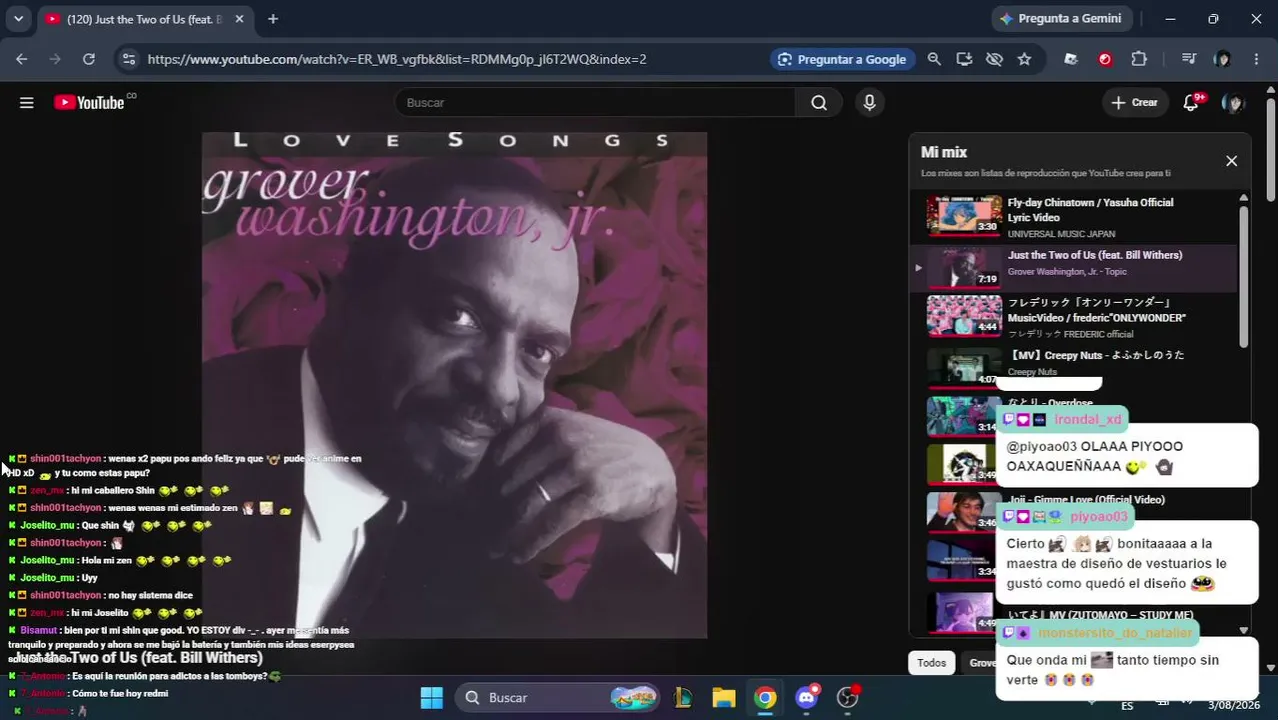
Task: Reload the page with the refresh icon
Action: click(89, 59)
